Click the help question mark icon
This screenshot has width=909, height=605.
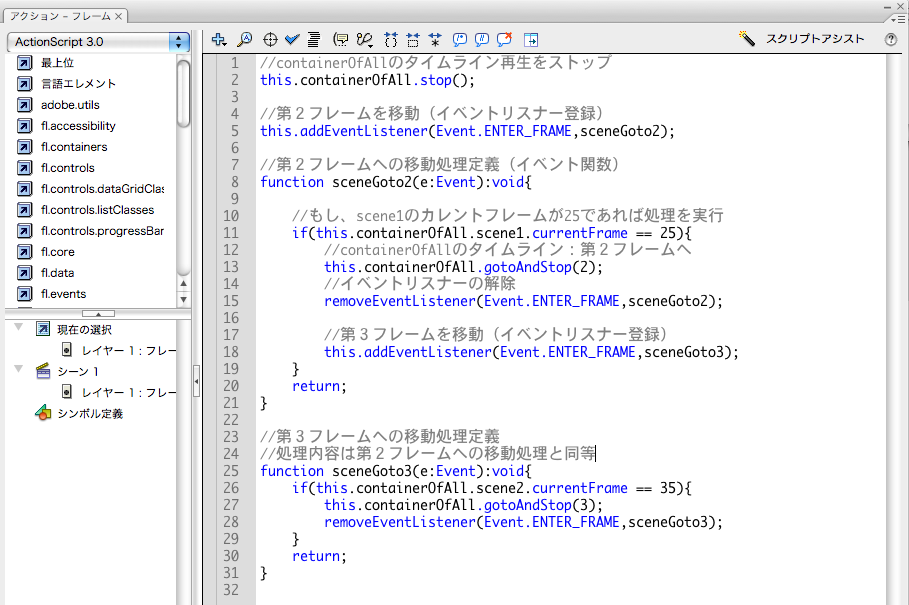(x=891, y=39)
